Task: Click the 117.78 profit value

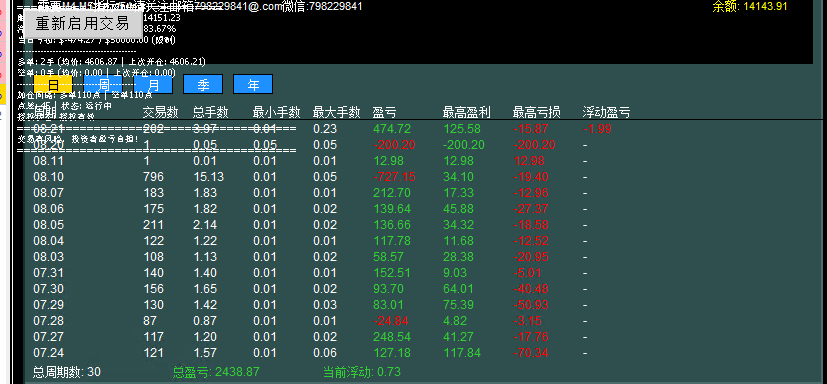Action: [392, 241]
